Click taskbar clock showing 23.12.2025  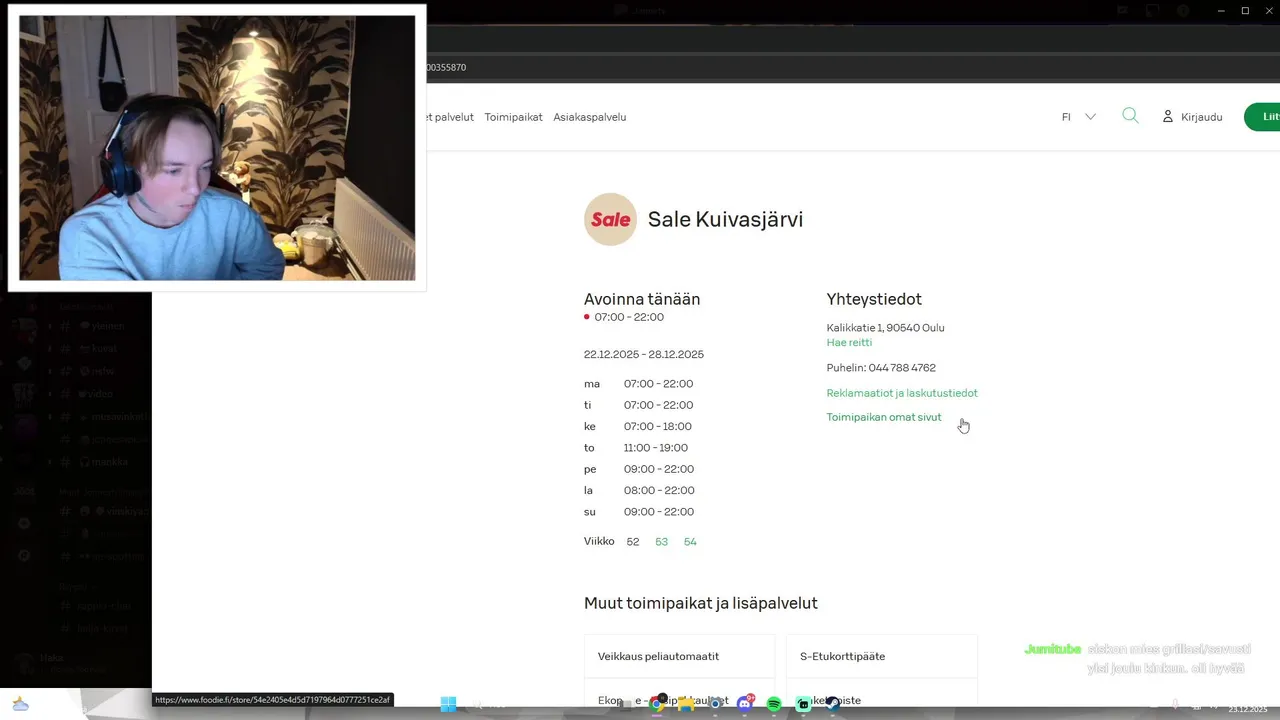pos(1247,709)
